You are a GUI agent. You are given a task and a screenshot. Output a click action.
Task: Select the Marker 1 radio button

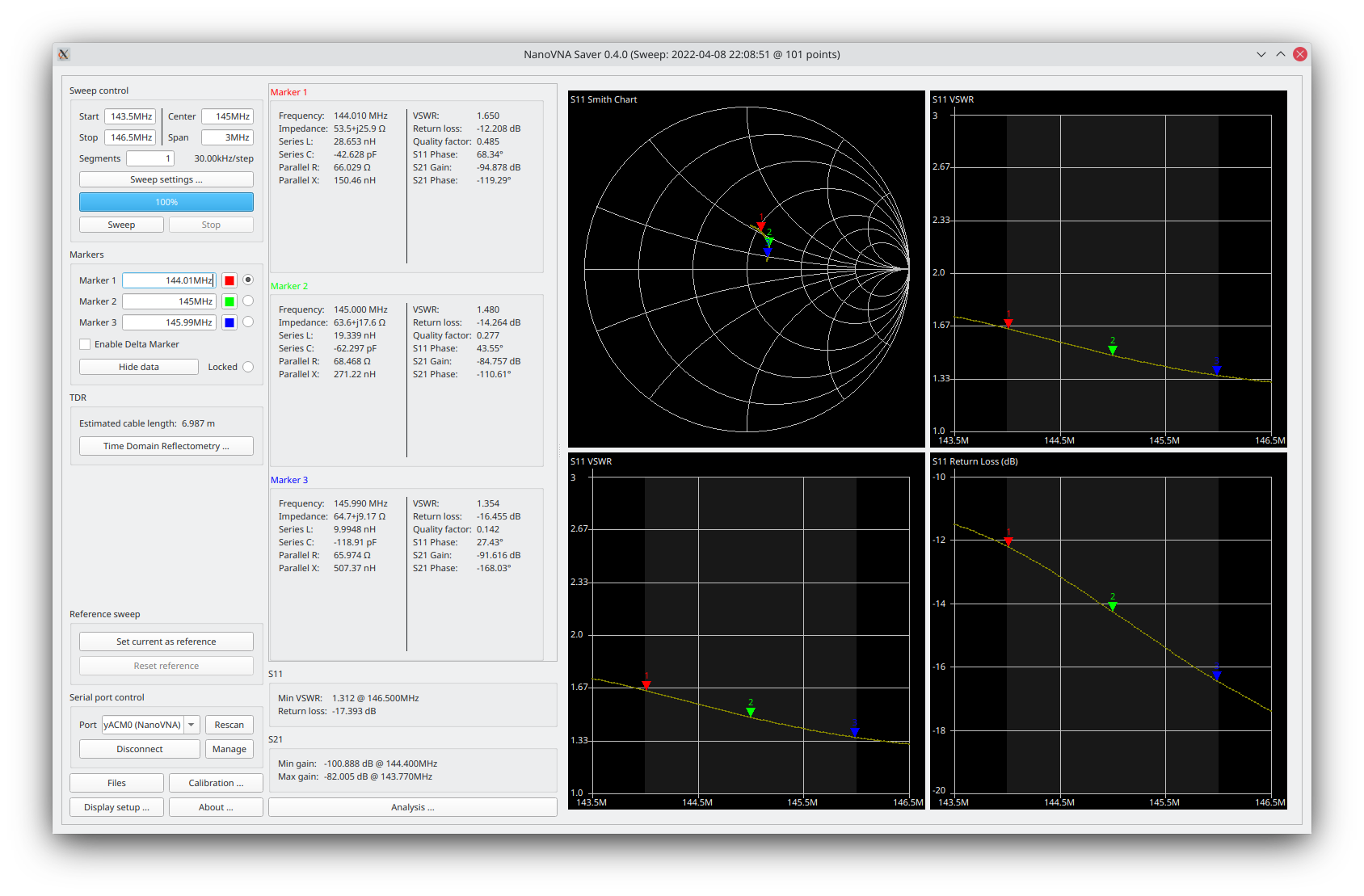pos(248,280)
